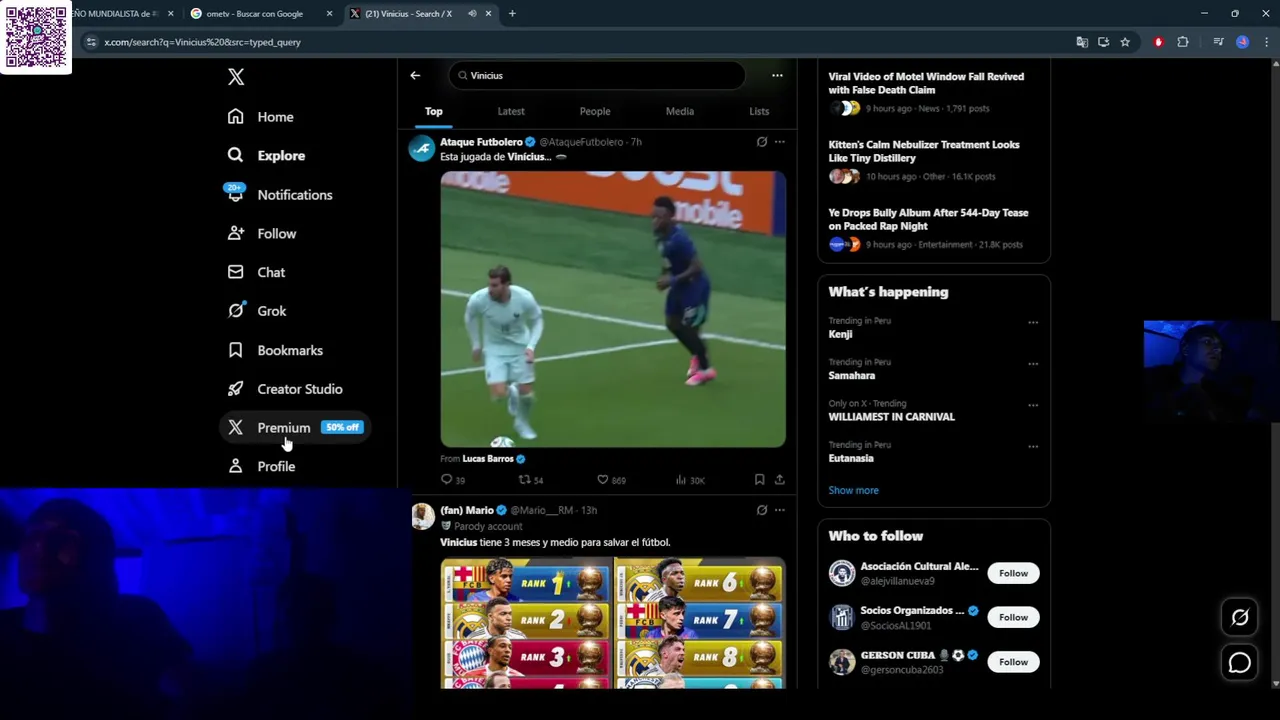The height and width of the screenshot is (720, 1280).
Task: Follow Asociación Cultural Ale... account
Action: [x=1013, y=573]
